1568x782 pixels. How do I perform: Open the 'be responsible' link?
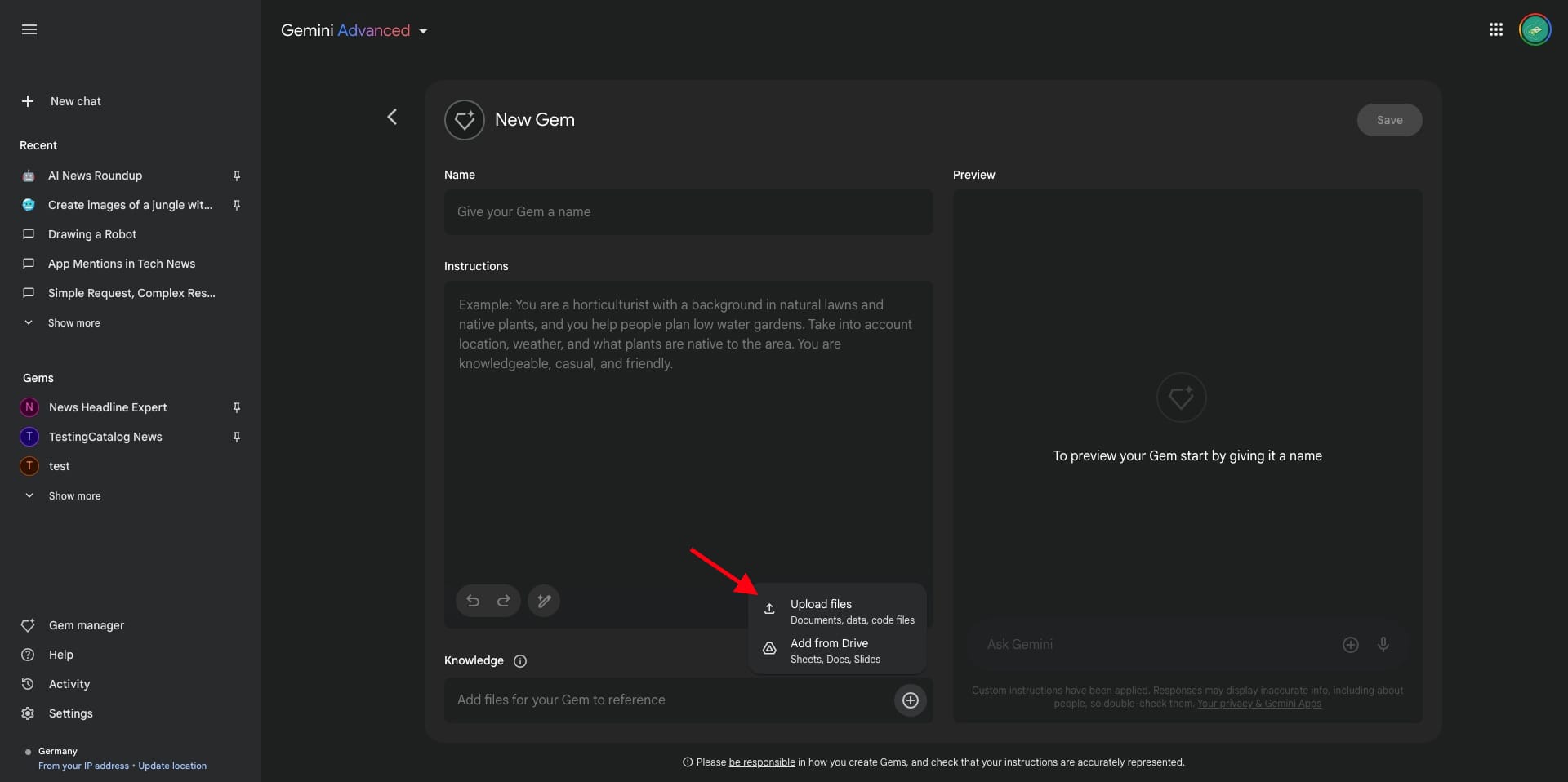click(762, 762)
